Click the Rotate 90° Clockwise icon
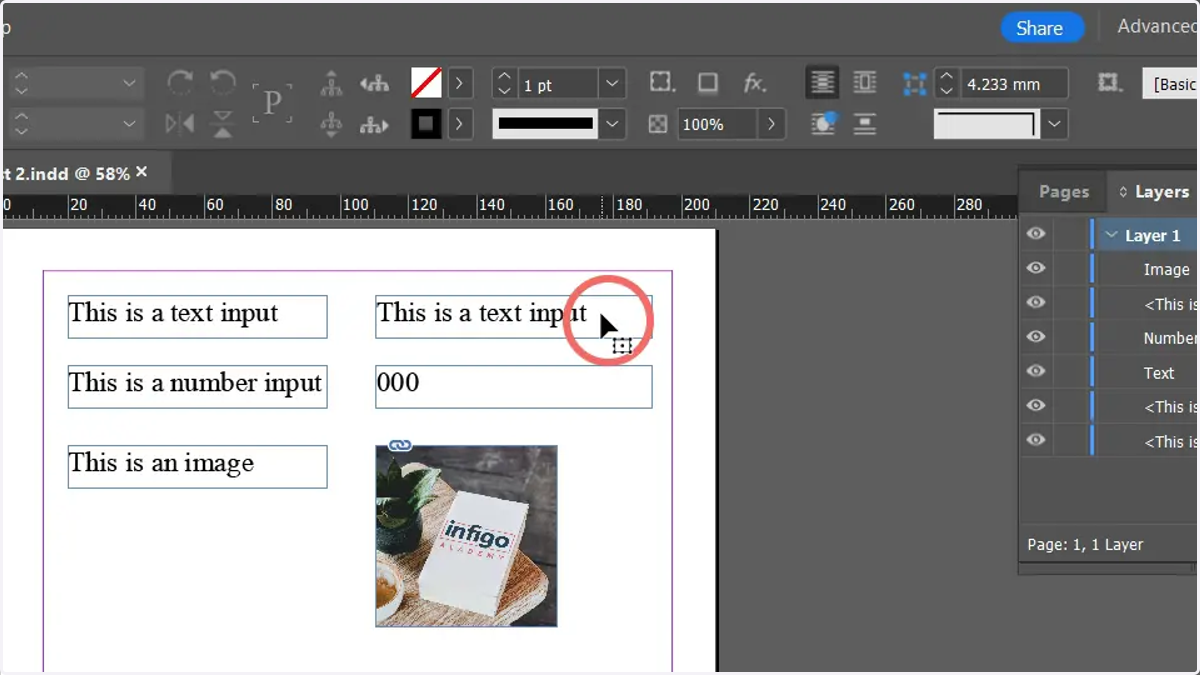The image size is (1200, 675). (180, 84)
